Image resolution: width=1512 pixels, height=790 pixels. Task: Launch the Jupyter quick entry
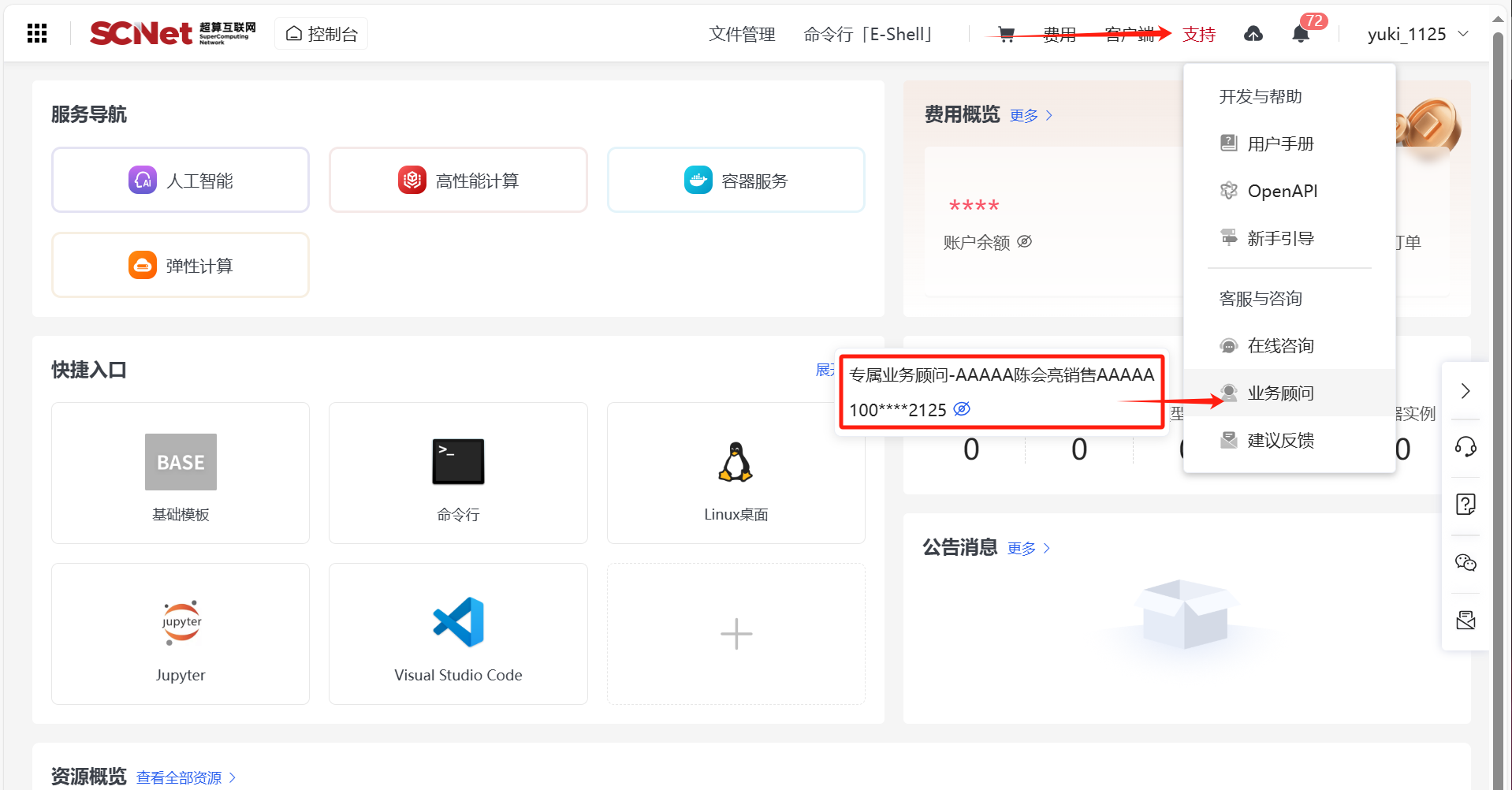(x=181, y=633)
